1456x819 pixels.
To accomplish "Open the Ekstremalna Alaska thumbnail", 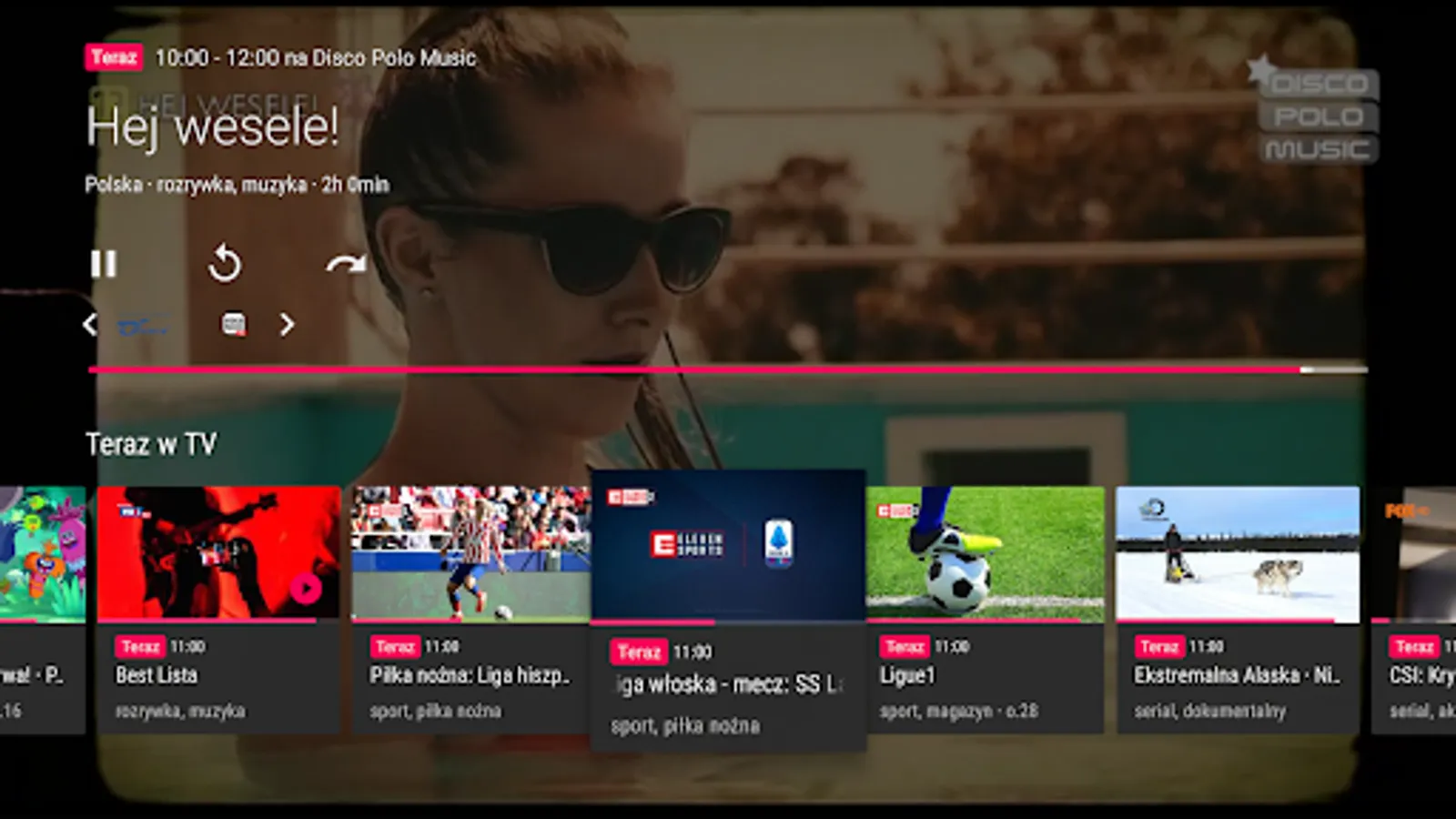I will pyautogui.click(x=1238, y=553).
